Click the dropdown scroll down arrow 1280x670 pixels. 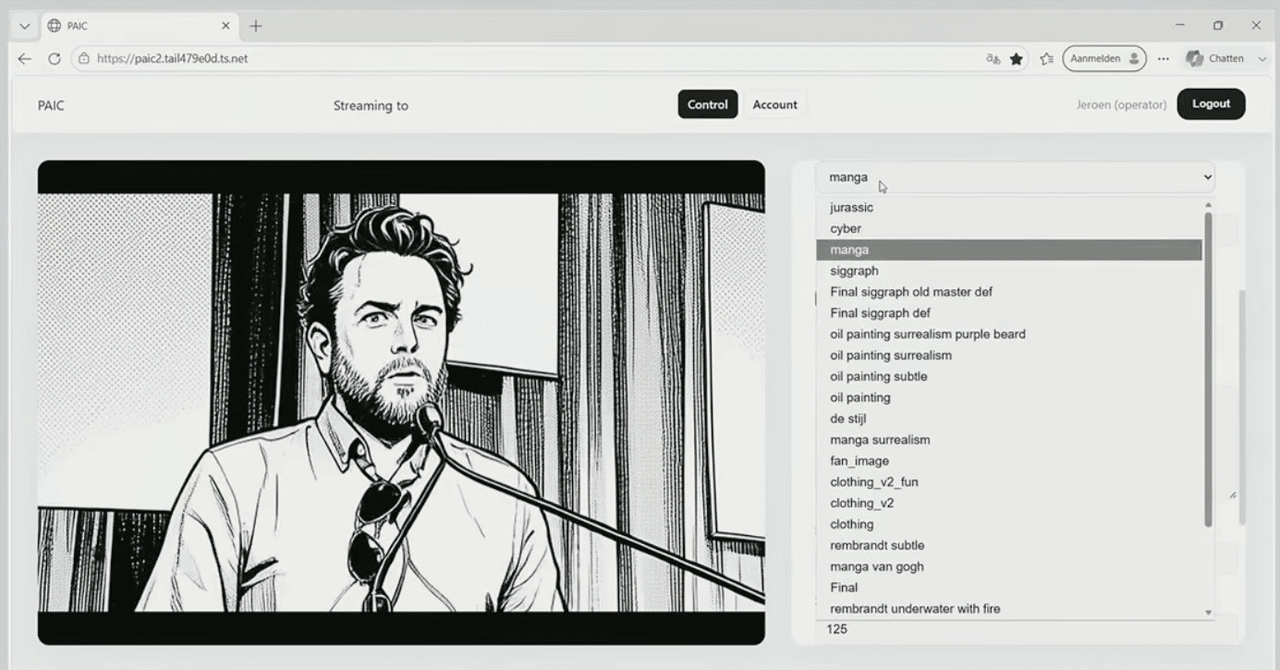(x=1208, y=612)
